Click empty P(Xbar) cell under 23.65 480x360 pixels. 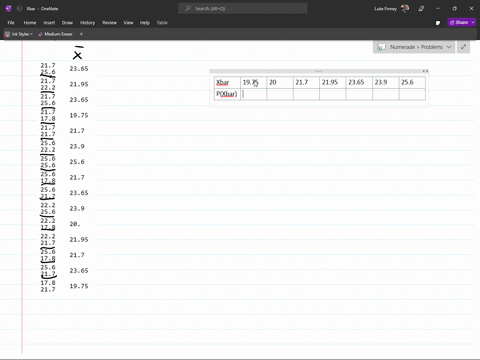pyautogui.click(x=359, y=94)
